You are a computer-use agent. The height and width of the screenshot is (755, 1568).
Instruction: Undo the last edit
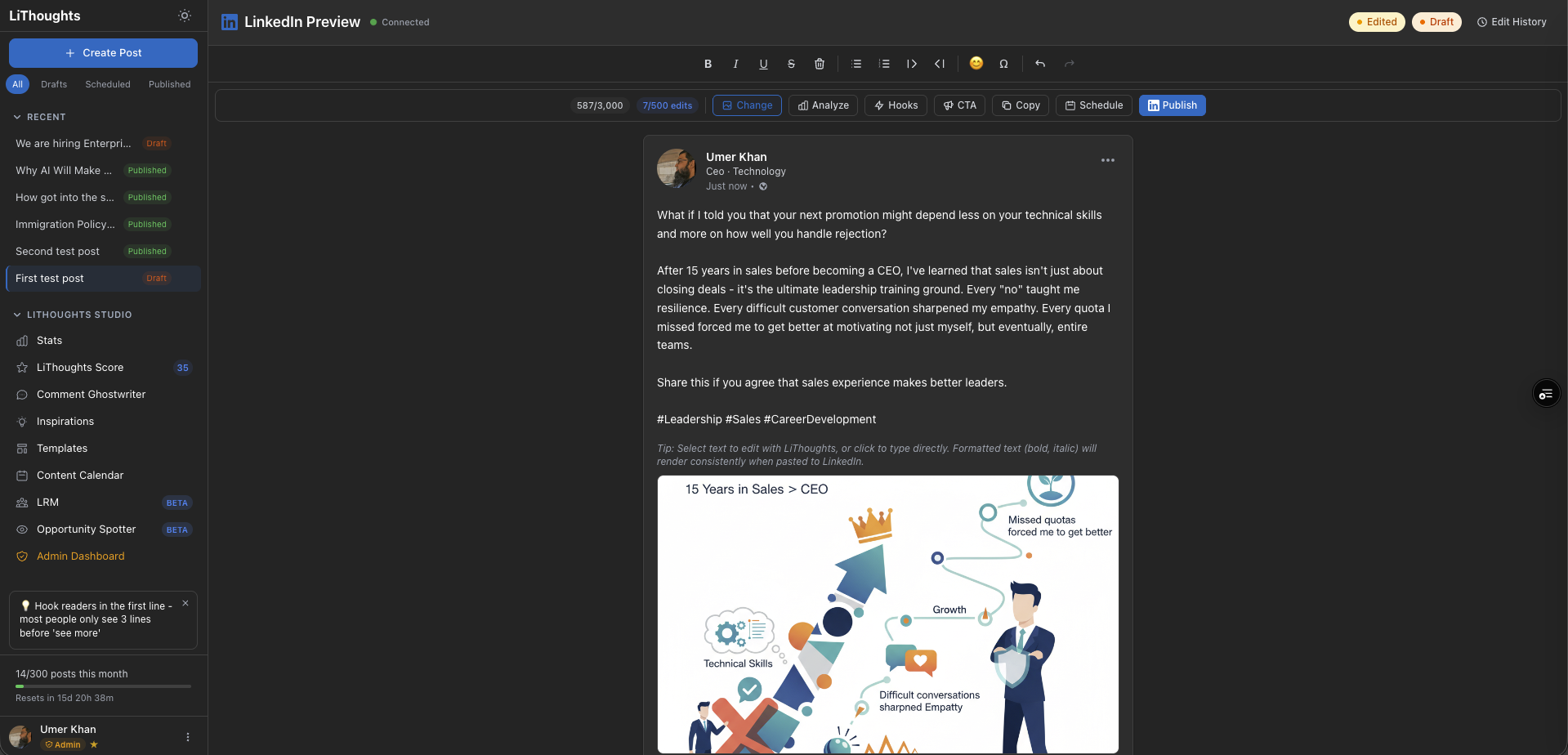click(x=1039, y=64)
